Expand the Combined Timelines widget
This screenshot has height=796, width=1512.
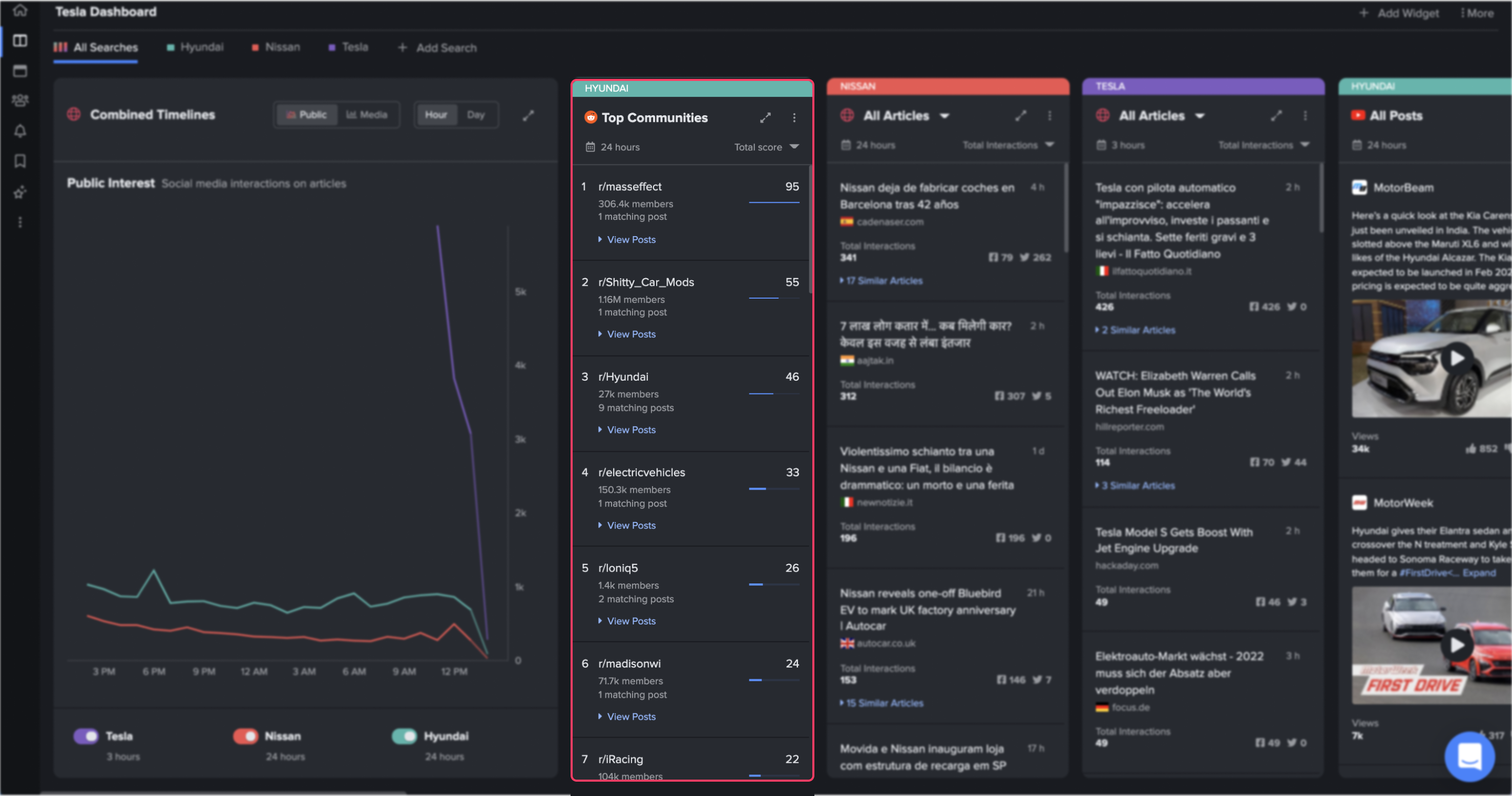tap(528, 116)
